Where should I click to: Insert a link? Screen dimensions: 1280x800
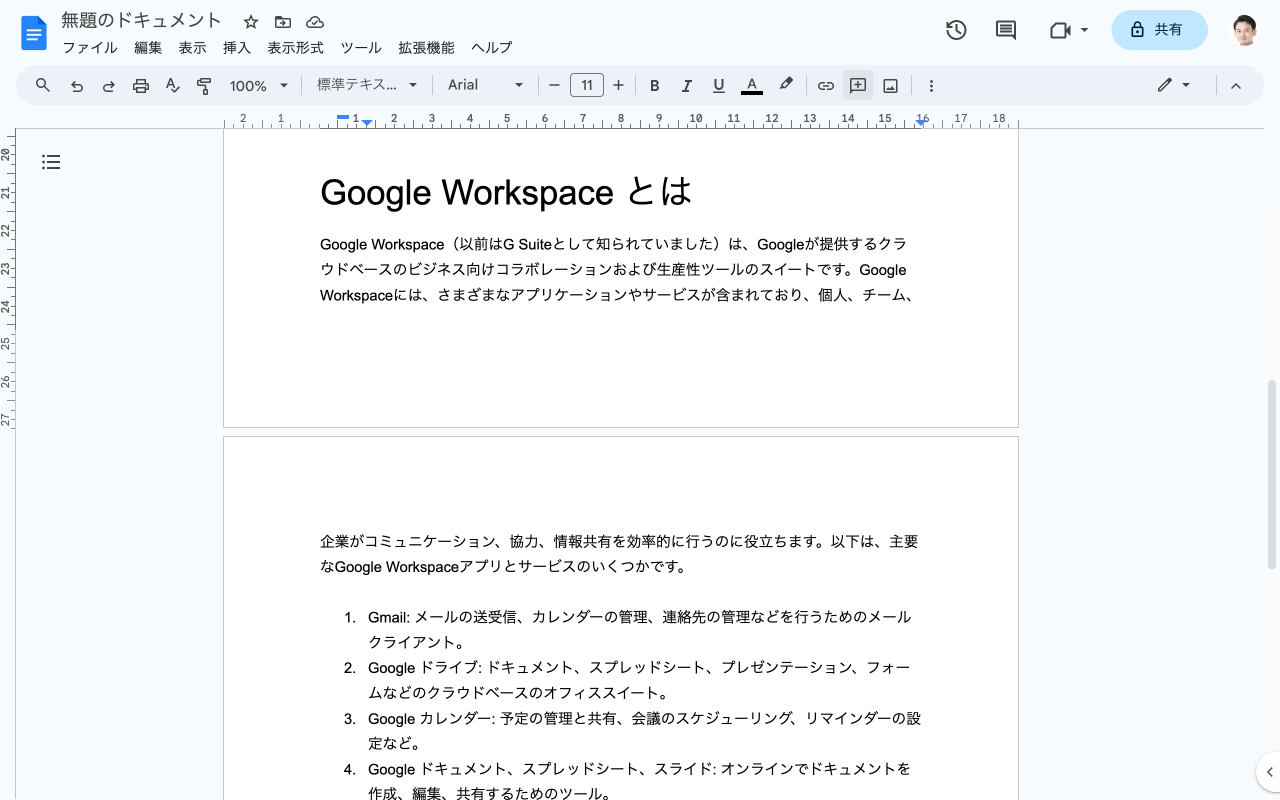[x=826, y=86]
